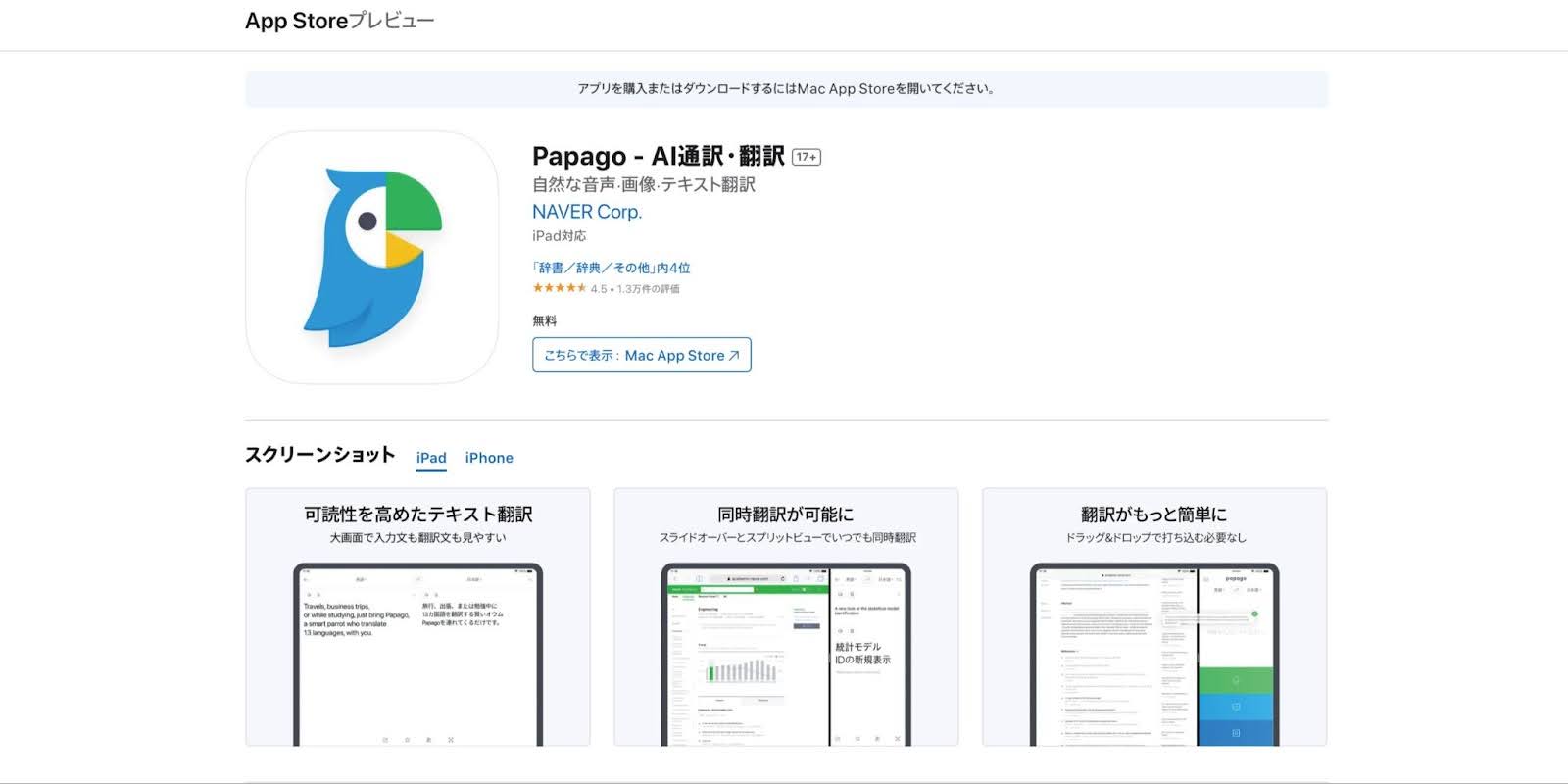Open the App Store プレビュー header link
The width and height of the screenshot is (1568, 784).
point(339,21)
